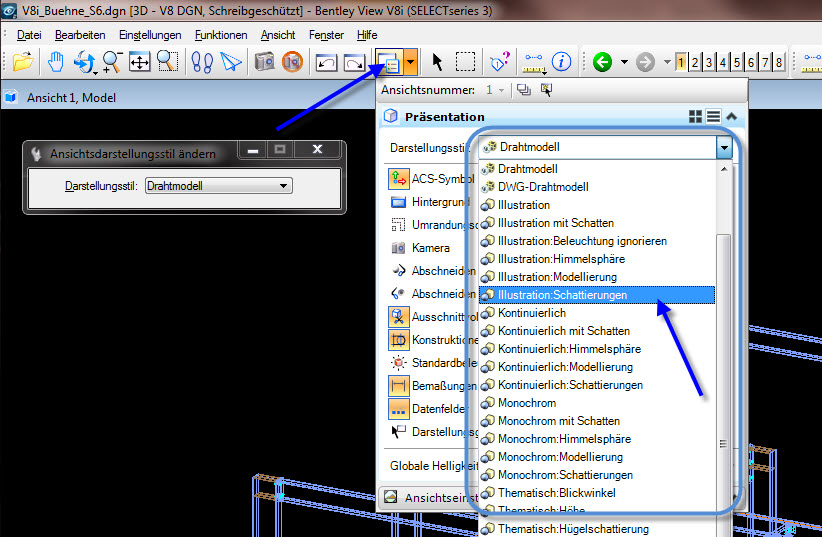The image size is (822, 537).
Task: Toggle view window 1
Action: click(x=680, y=62)
